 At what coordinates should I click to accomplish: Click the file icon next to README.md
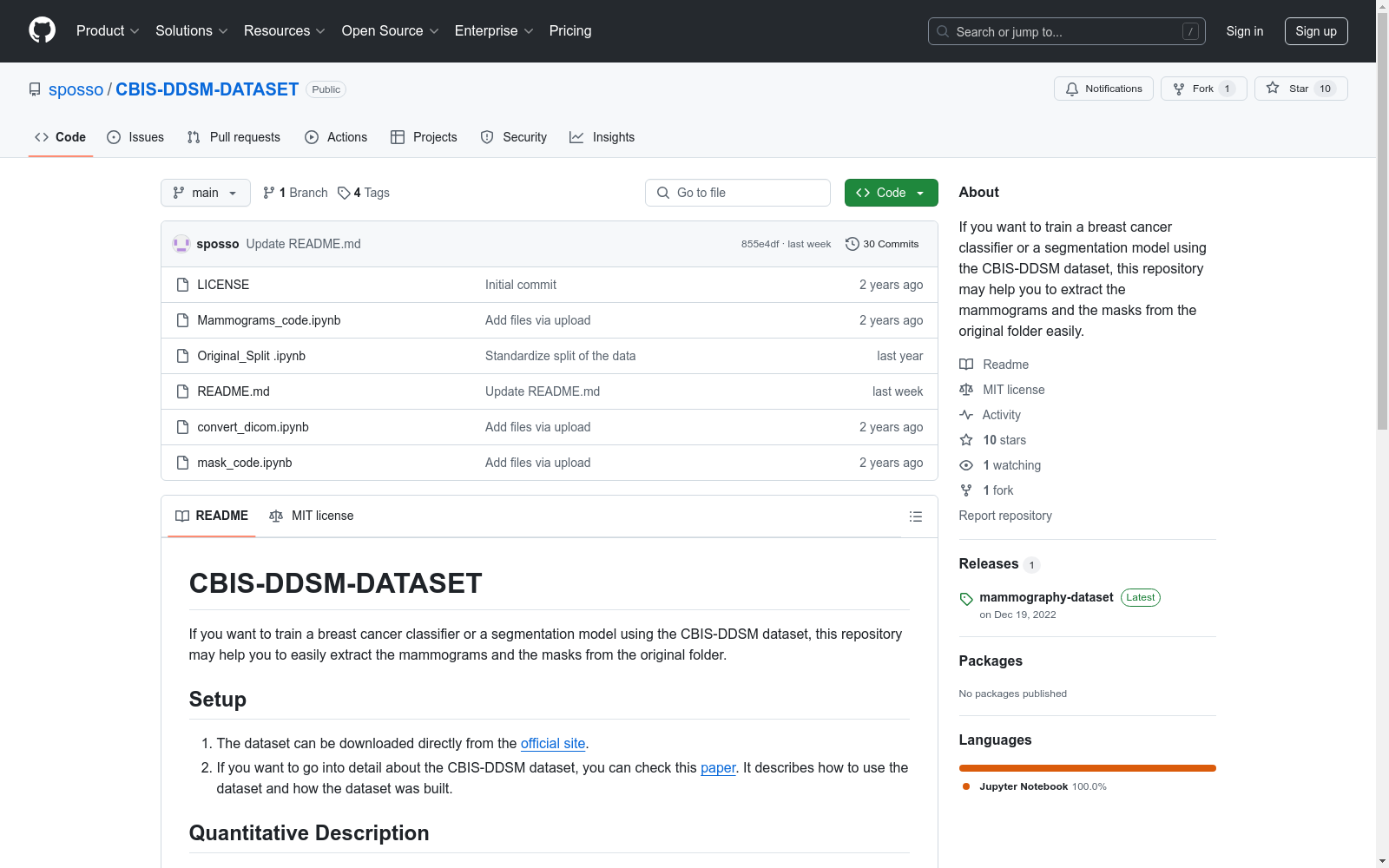182,391
